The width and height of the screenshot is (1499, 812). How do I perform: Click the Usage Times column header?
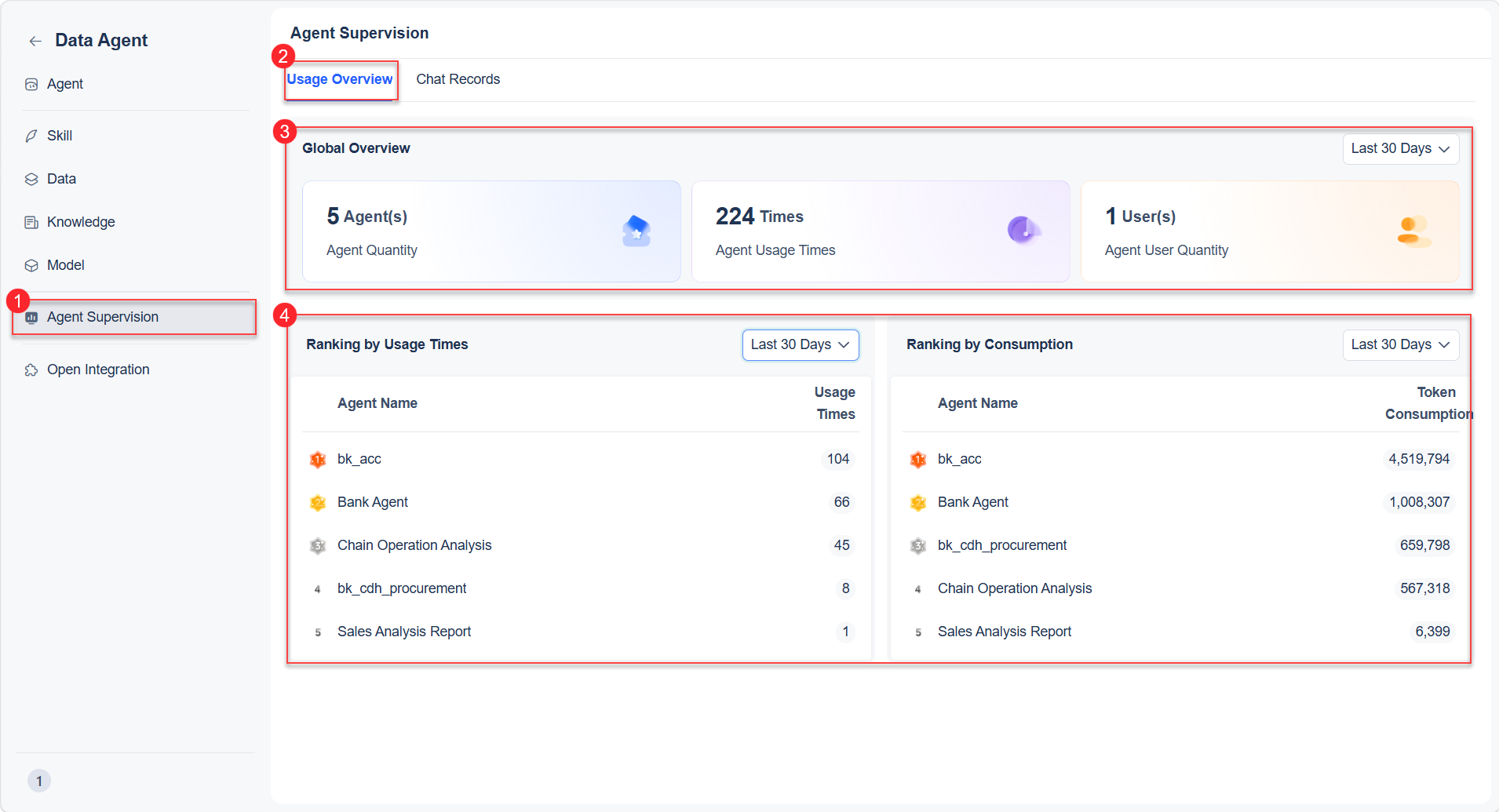click(835, 403)
